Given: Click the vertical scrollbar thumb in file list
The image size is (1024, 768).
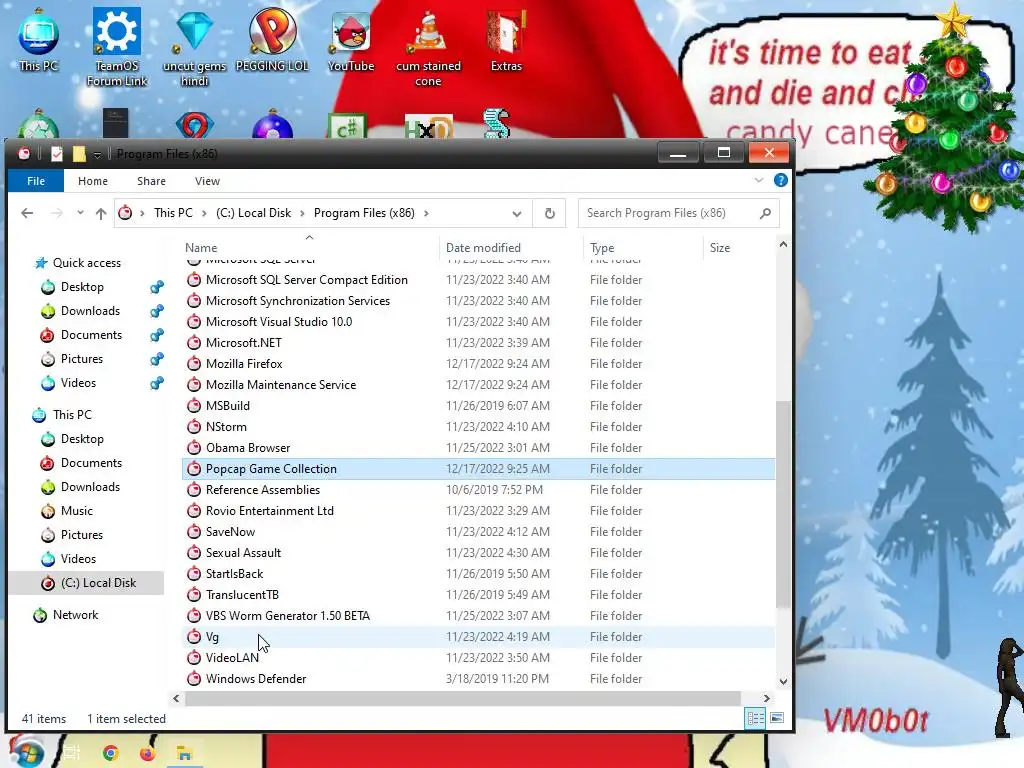Looking at the screenshot, I should [x=783, y=504].
